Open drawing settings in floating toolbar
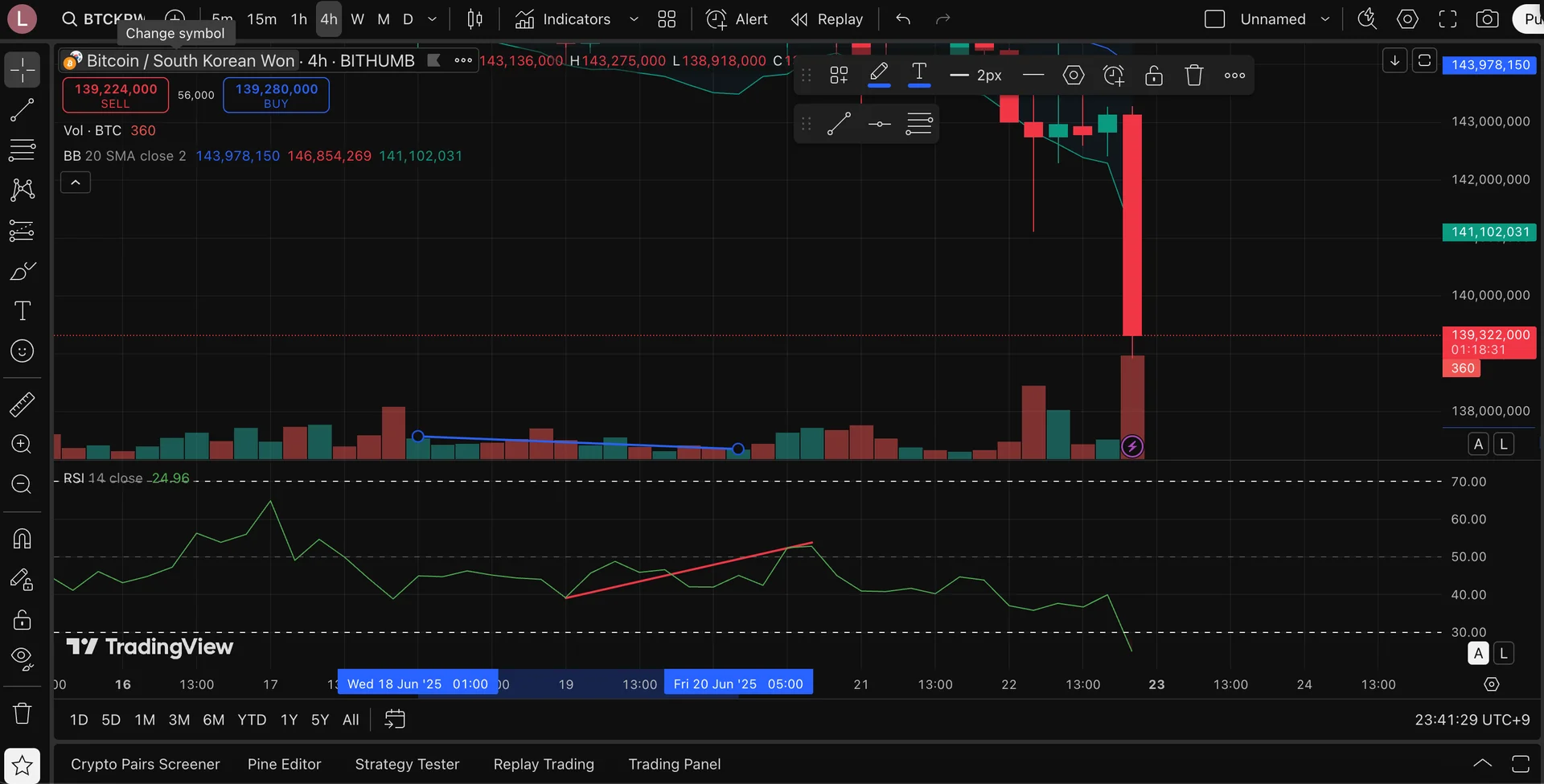 tap(1074, 75)
